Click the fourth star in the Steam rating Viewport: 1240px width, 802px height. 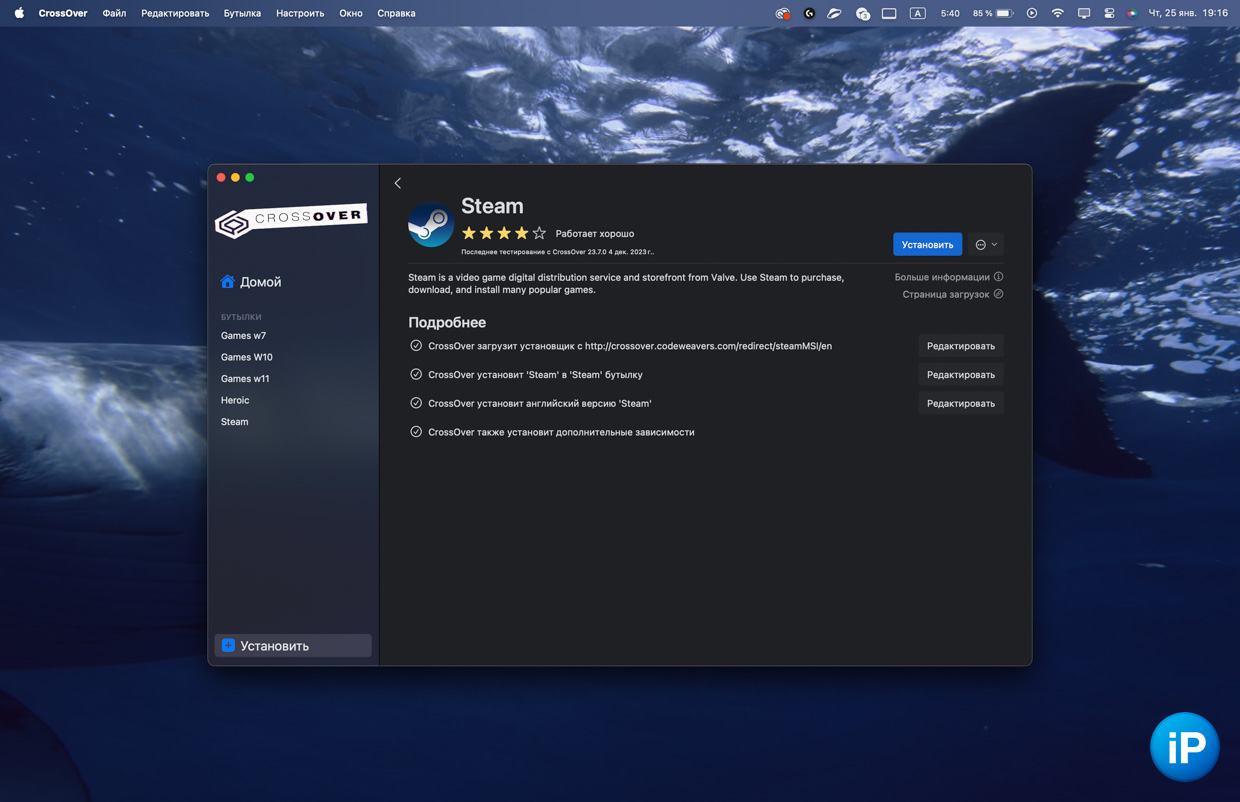(x=521, y=233)
